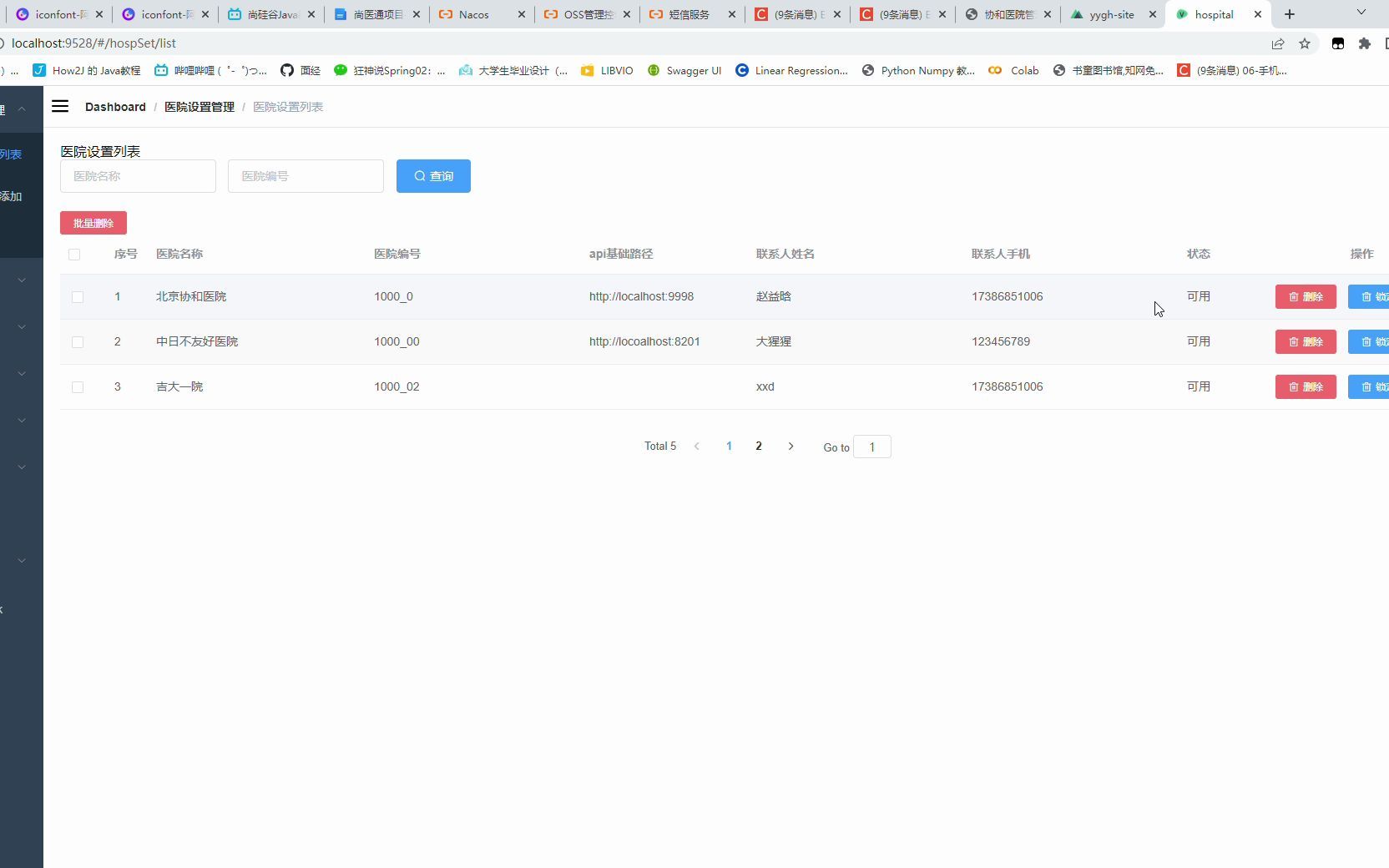Expand the lowest sidebar menu chevron
This screenshot has height=868, width=1389.
(x=22, y=561)
